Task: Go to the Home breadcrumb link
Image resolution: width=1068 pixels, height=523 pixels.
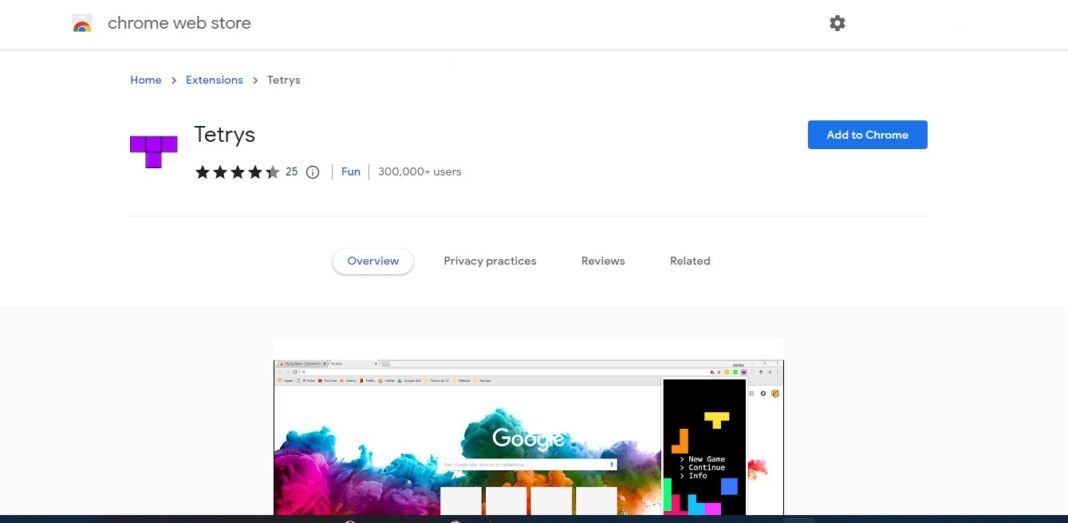Action: click(146, 80)
